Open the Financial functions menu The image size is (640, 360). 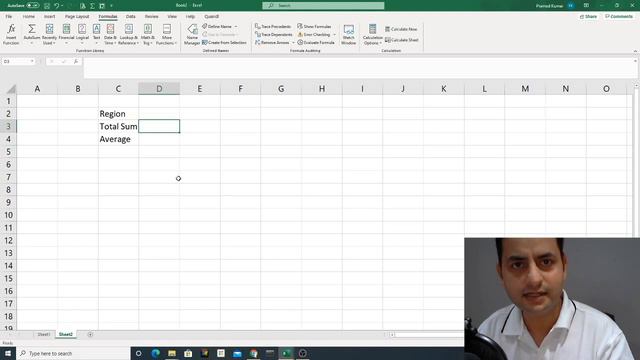point(66,34)
